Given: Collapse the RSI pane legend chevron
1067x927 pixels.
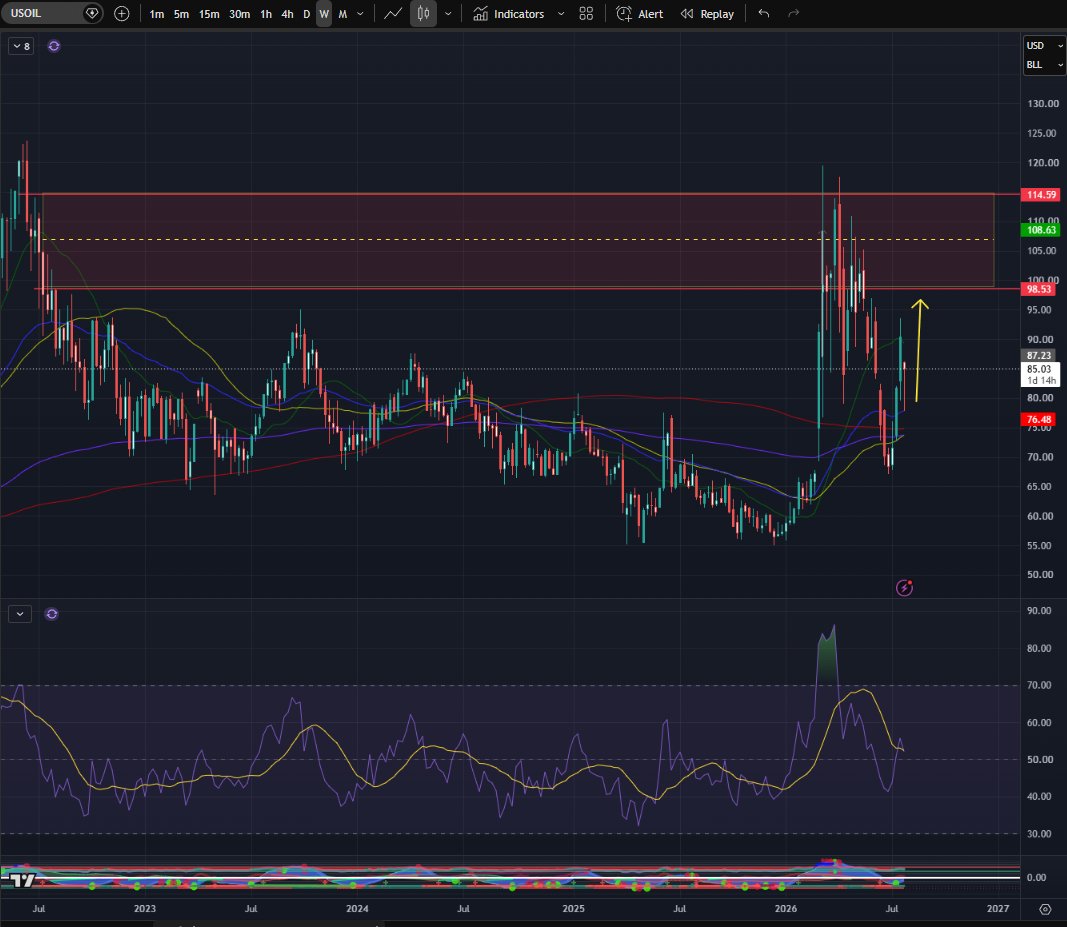Looking at the screenshot, I should pyautogui.click(x=20, y=614).
